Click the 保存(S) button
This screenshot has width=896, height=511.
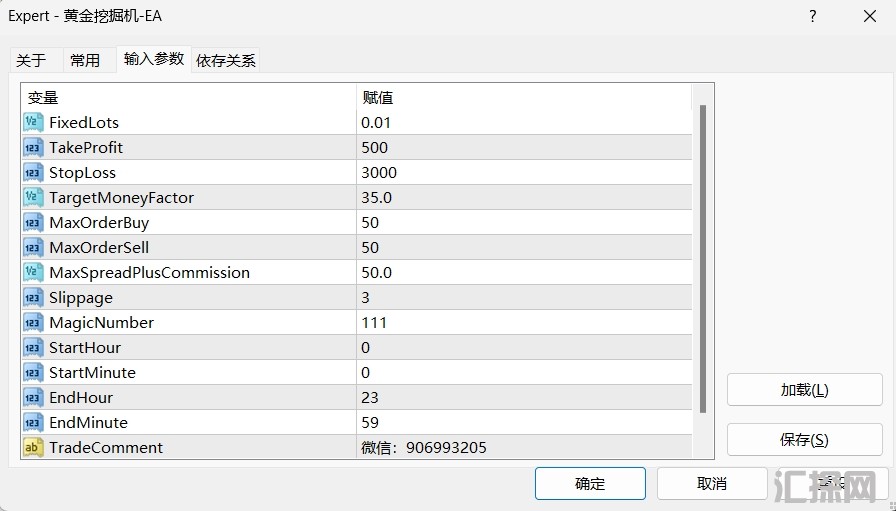click(x=805, y=440)
